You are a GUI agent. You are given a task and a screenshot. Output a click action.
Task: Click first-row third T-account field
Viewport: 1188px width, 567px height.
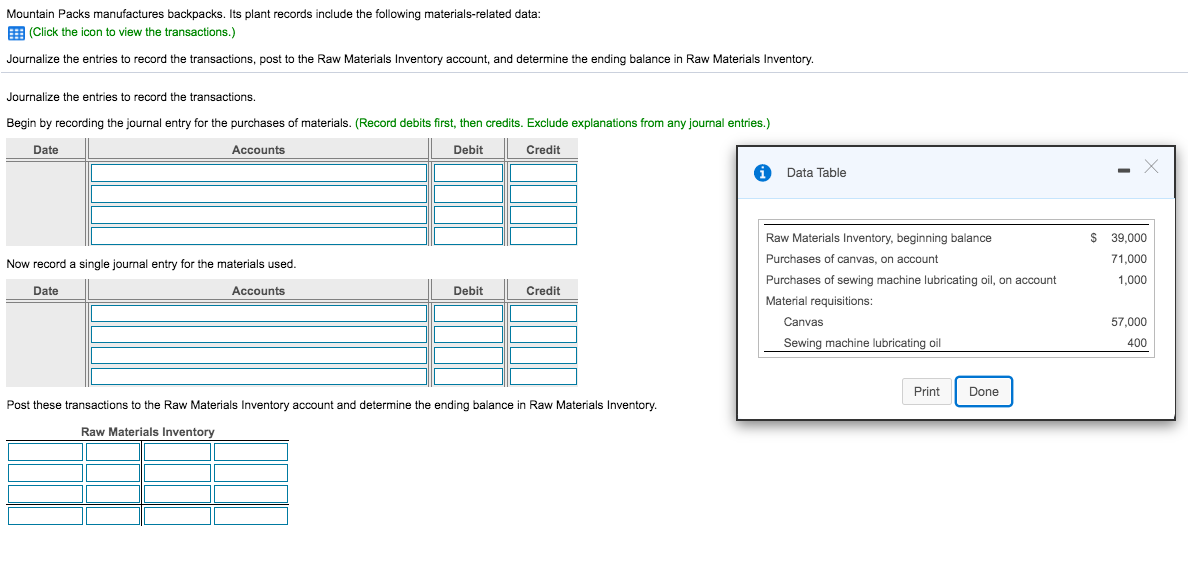[x=177, y=452]
